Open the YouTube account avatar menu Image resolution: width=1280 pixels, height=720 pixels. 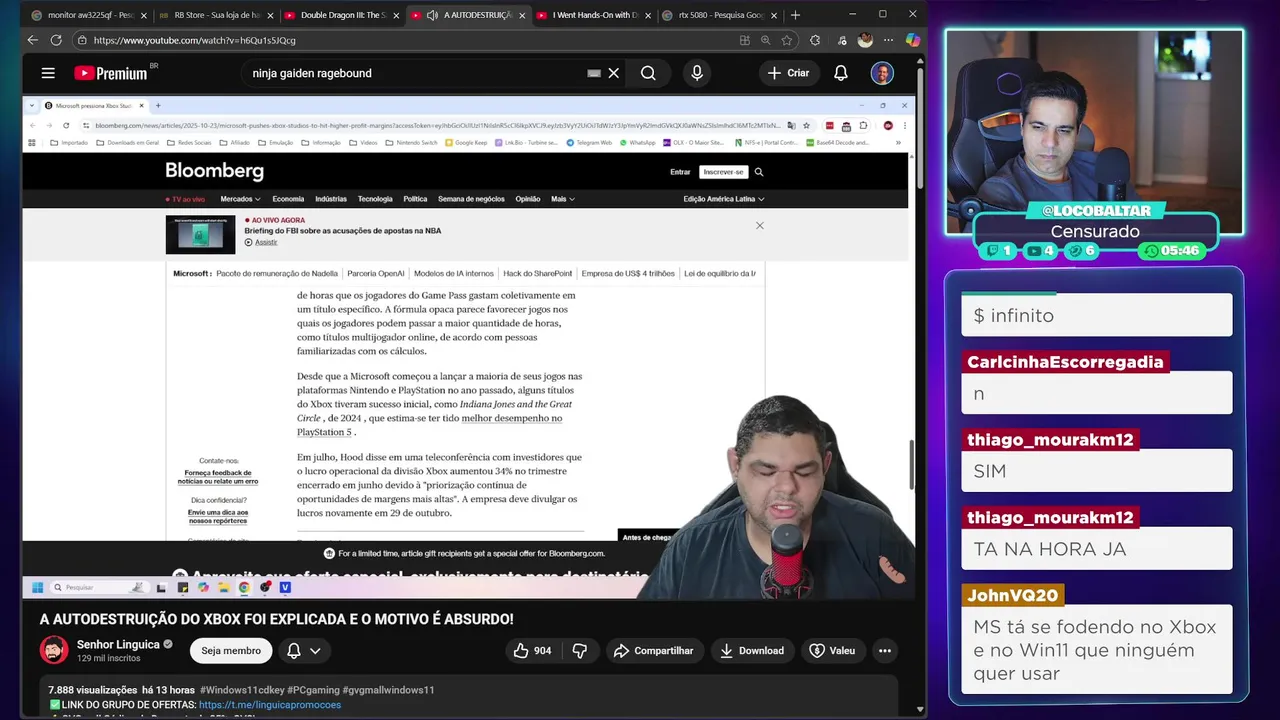[882, 73]
